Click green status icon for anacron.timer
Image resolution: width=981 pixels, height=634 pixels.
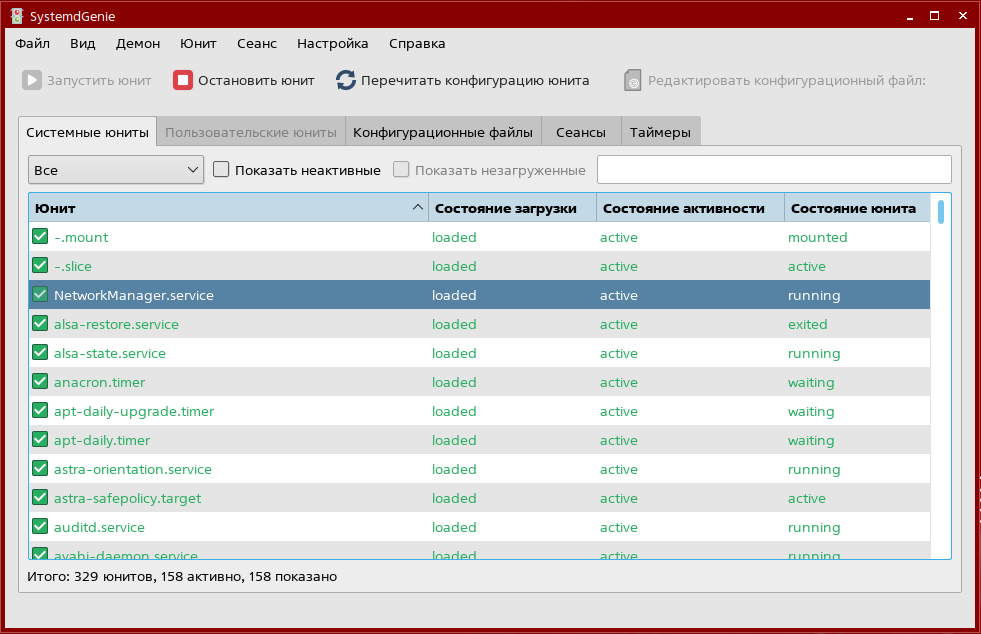40,382
